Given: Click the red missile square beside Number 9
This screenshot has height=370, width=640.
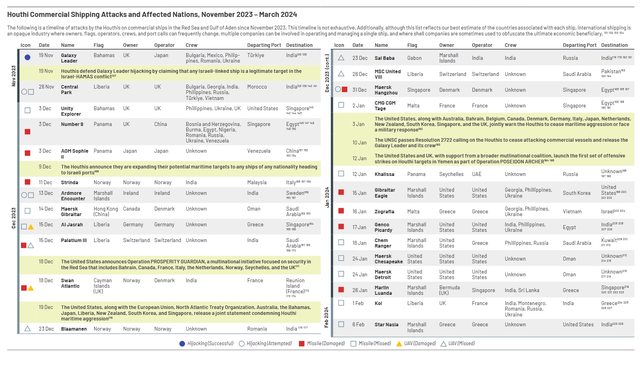Looking at the screenshot, I should click(27, 131).
